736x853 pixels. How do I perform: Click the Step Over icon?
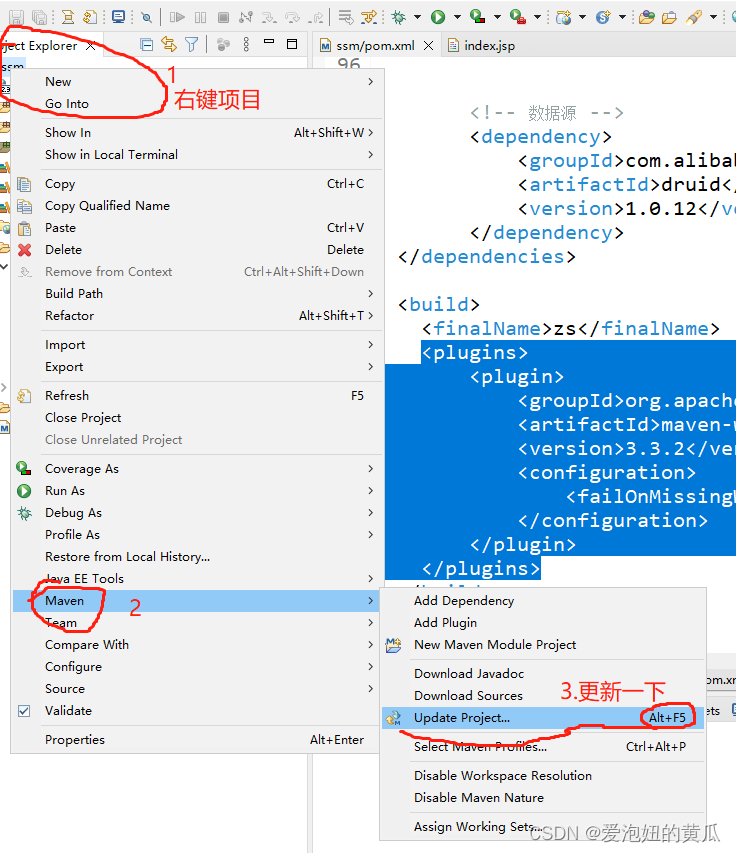[x=292, y=17]
